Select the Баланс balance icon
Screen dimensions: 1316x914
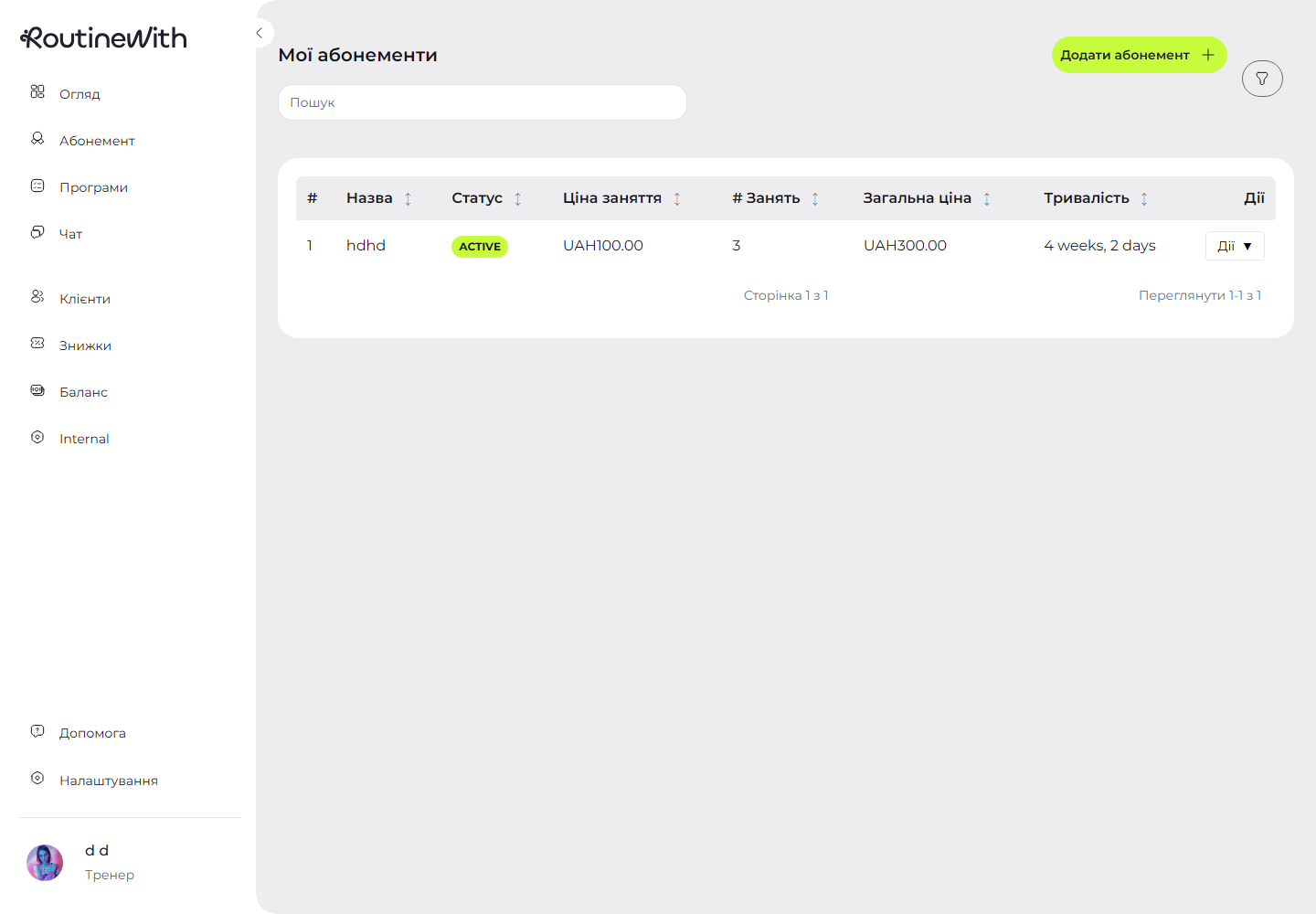tap(37, 389)
